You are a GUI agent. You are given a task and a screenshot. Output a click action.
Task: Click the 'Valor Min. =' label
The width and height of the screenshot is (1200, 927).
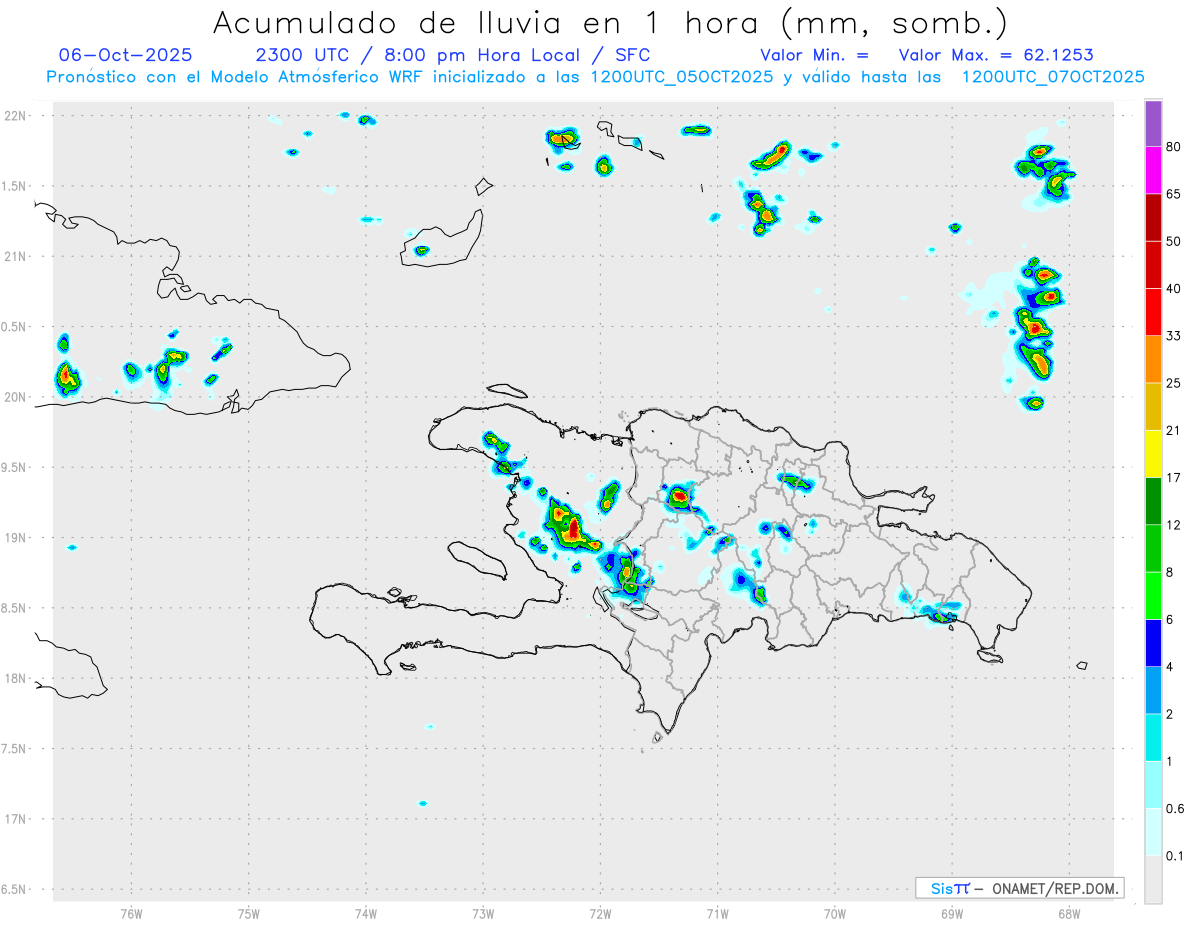pos(814,55)
